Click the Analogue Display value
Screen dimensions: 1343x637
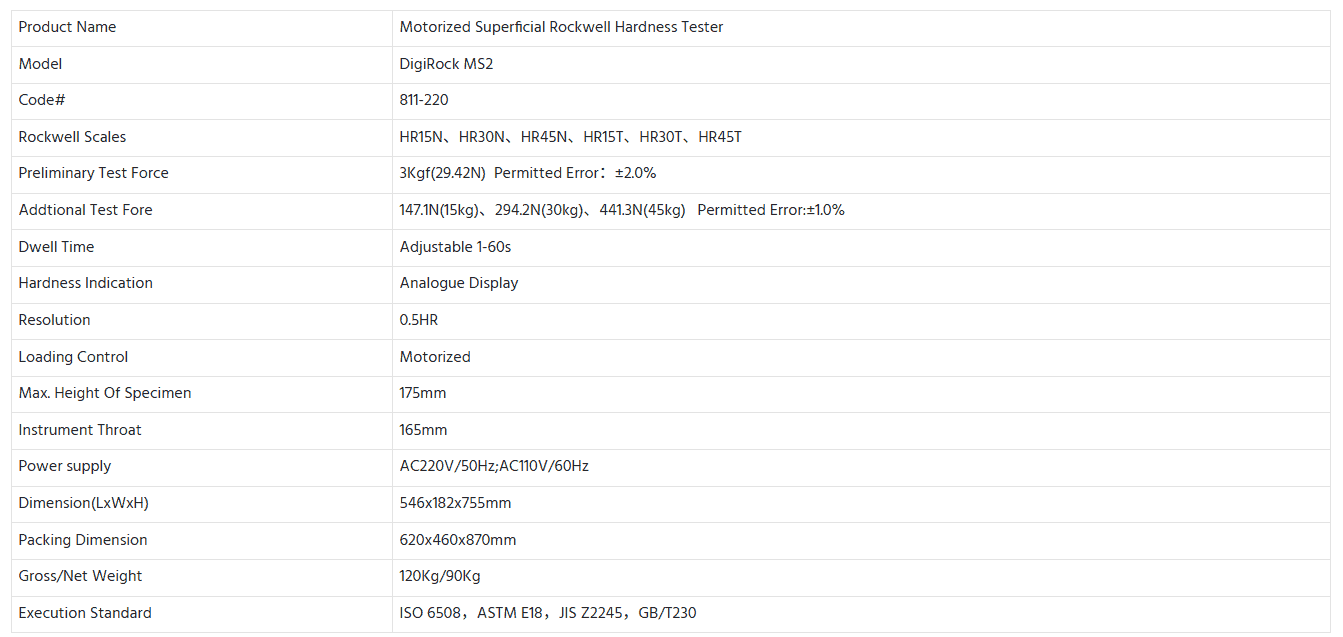pyautogui.click(x=459, y=283)
